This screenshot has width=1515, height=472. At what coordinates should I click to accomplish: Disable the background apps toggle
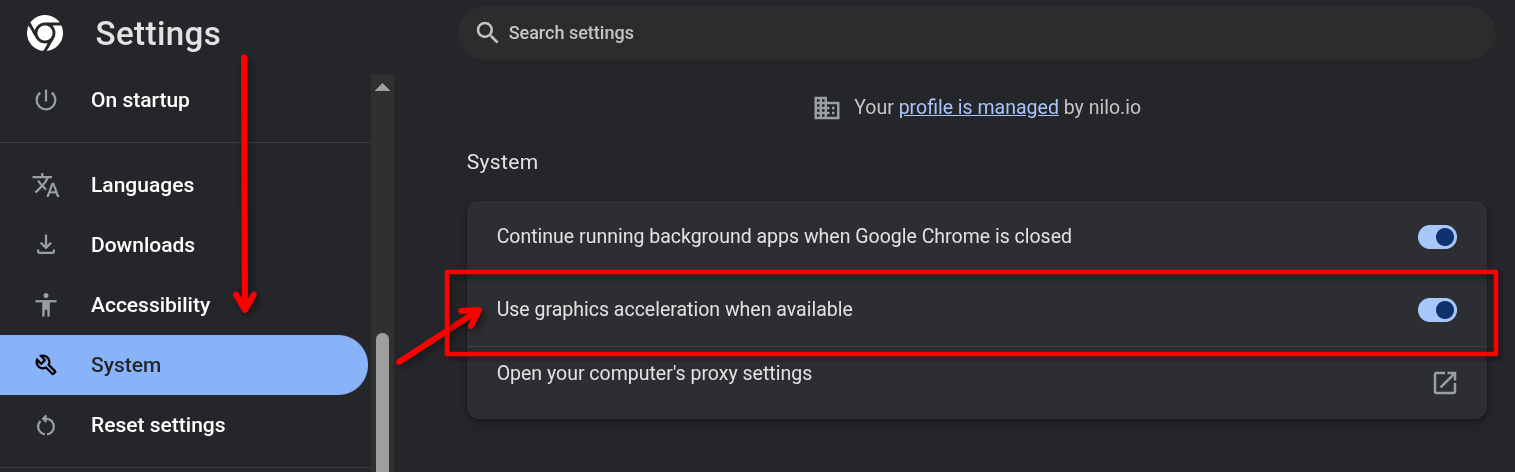pos(1437,237)
